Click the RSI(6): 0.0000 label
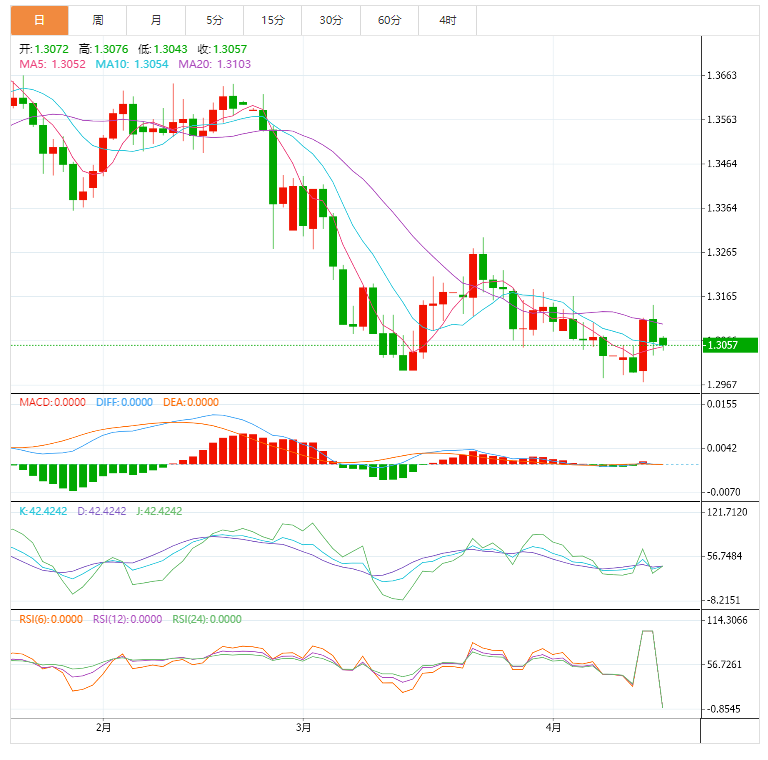 click(x=51, y=619)
